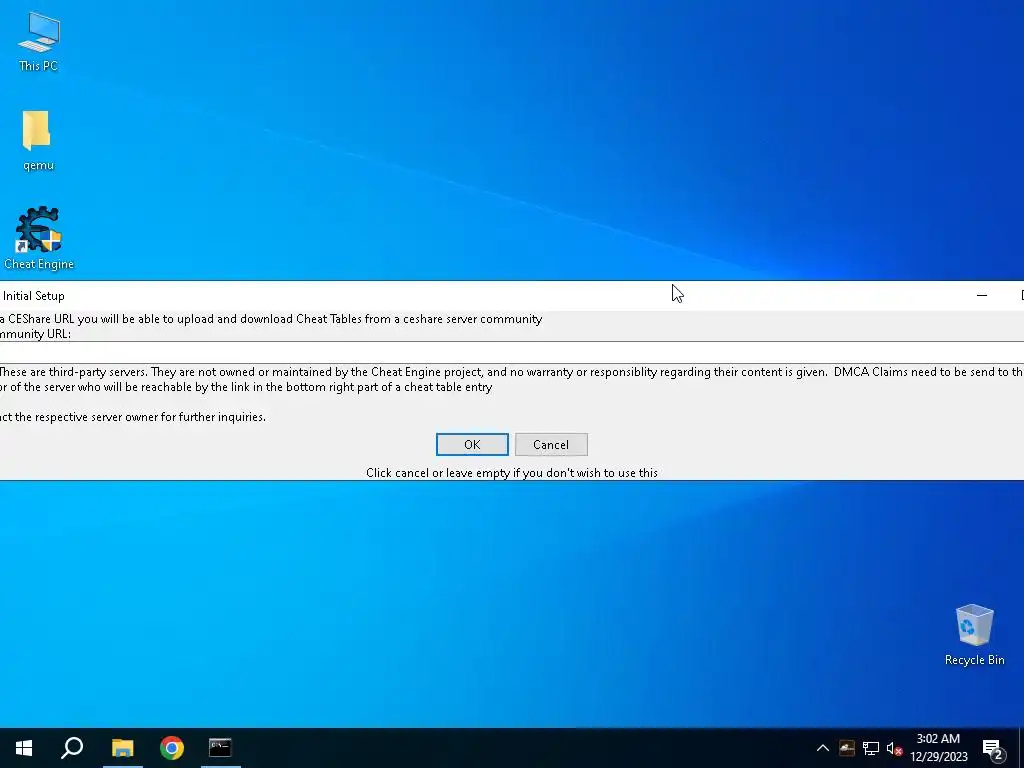Switch to Command Prompt taskbar window

[220, 748]
